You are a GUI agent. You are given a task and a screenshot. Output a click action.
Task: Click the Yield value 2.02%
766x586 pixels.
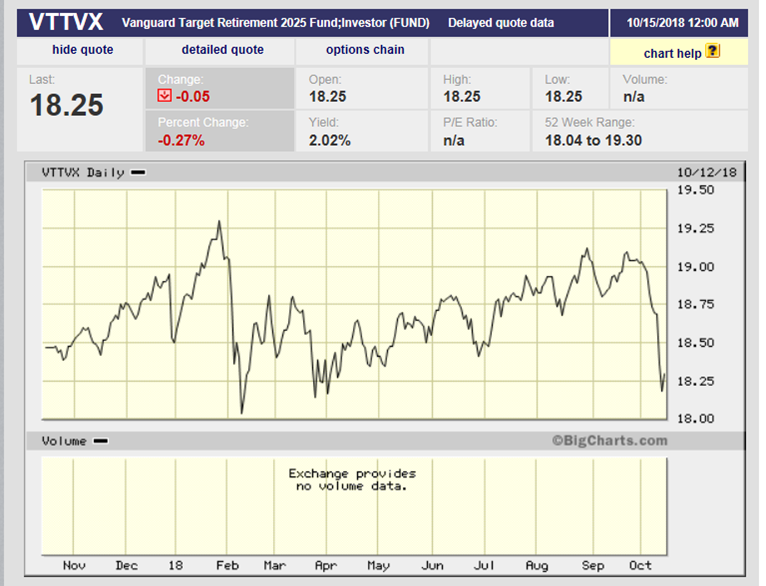click(330, 141)
